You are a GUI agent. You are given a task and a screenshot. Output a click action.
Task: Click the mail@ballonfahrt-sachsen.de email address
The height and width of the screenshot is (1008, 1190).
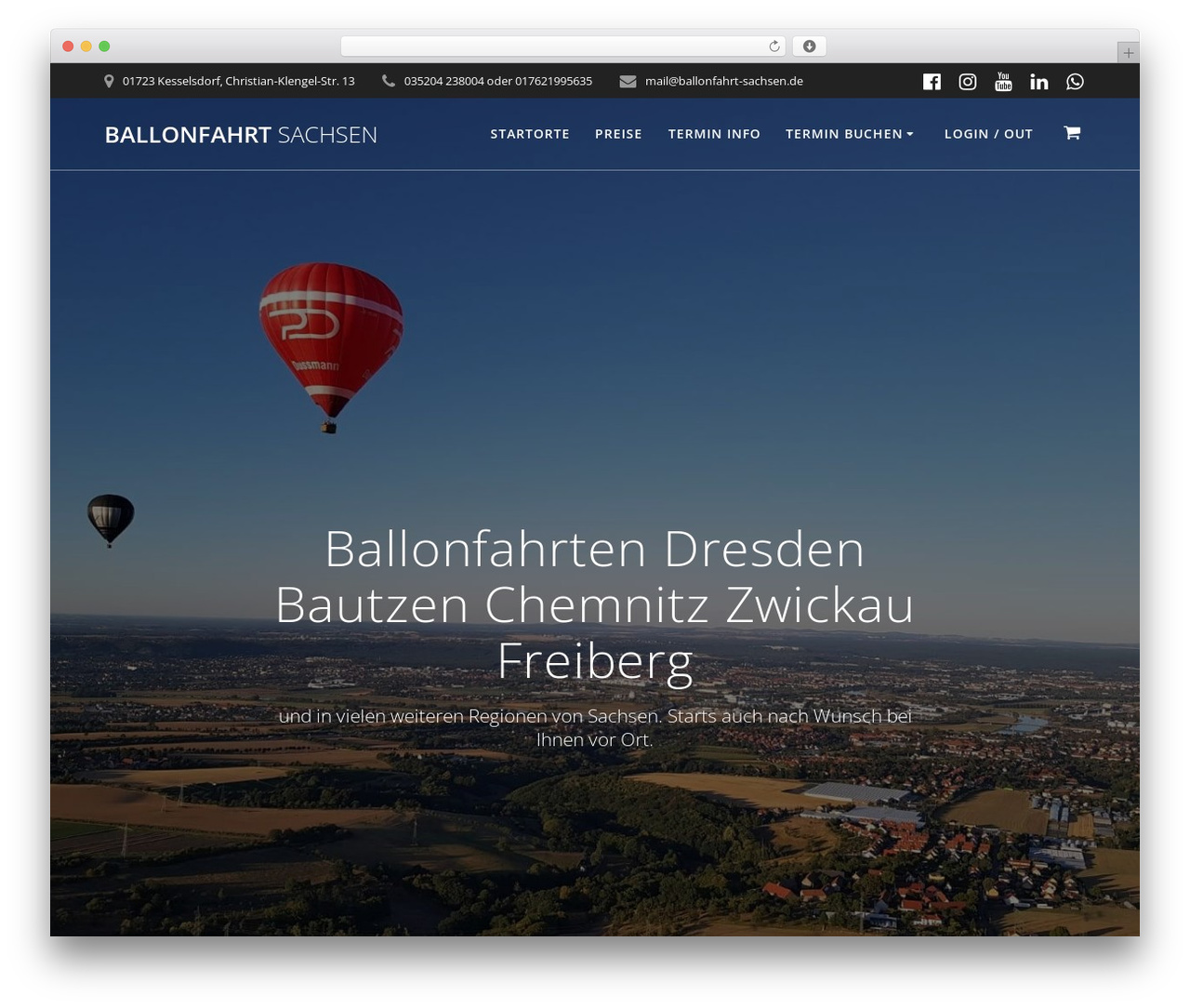tap(724, 81)
